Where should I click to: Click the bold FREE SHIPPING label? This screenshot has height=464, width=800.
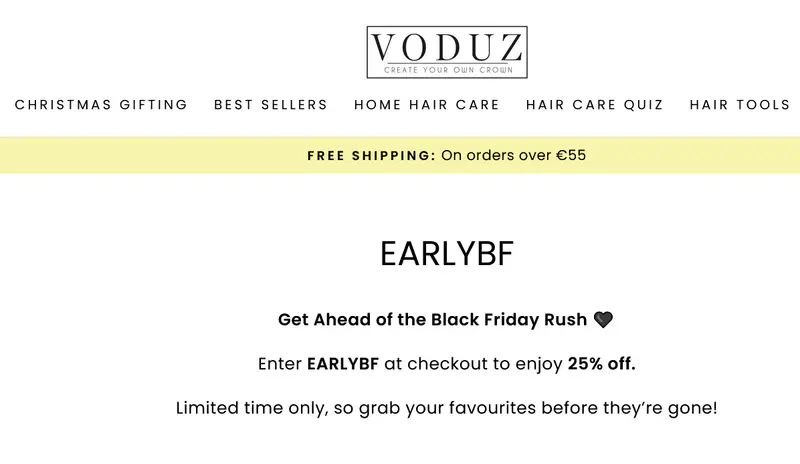point(371,155)
